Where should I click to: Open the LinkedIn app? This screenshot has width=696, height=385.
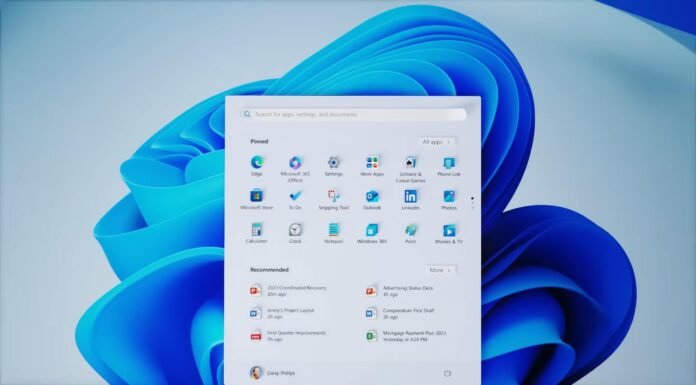[x=411, y=199]
